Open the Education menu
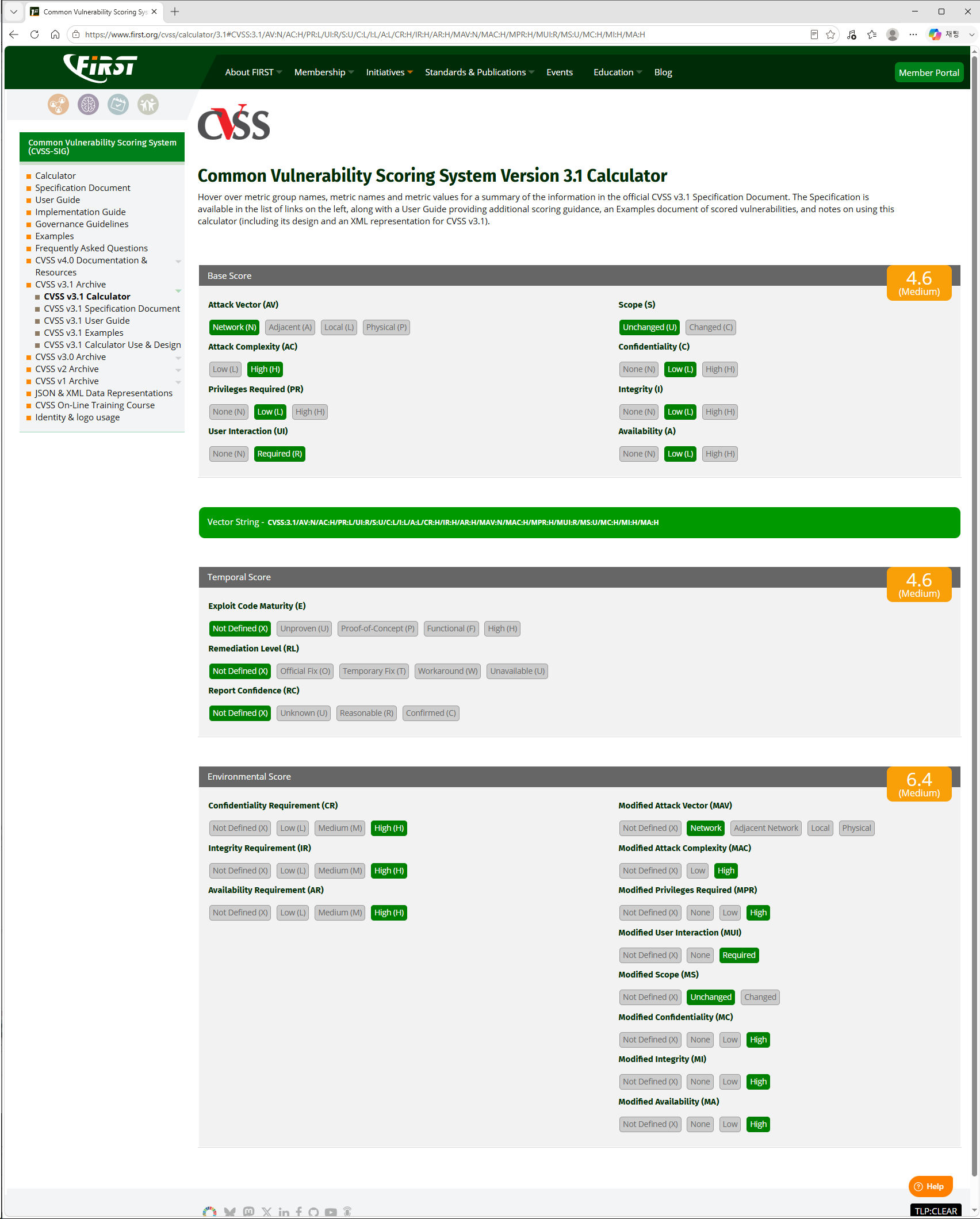The width and height of the screenshot is (980, 1219). 618,72
